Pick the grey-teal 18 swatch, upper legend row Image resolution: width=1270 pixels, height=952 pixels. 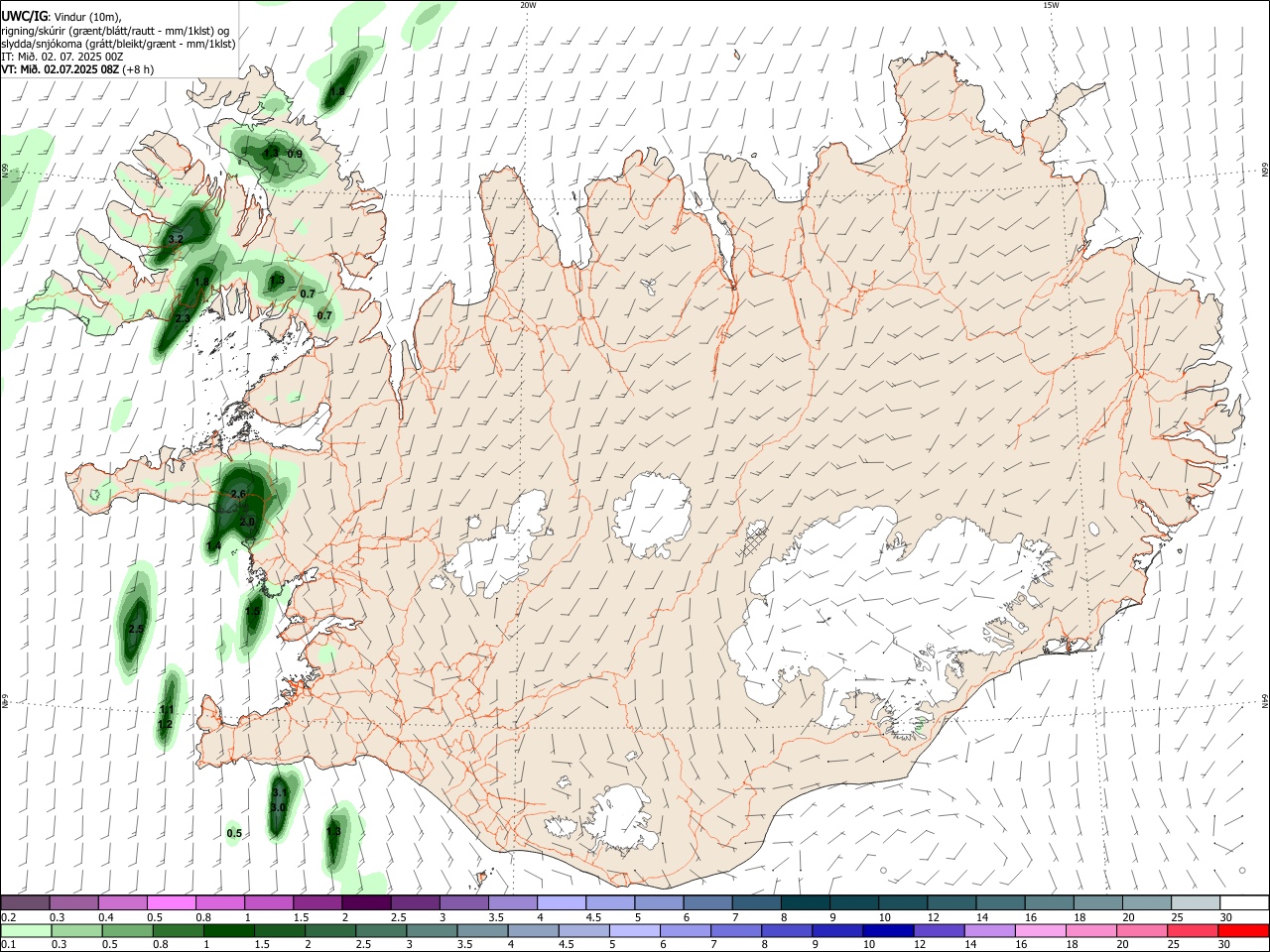pos(1097,902)
